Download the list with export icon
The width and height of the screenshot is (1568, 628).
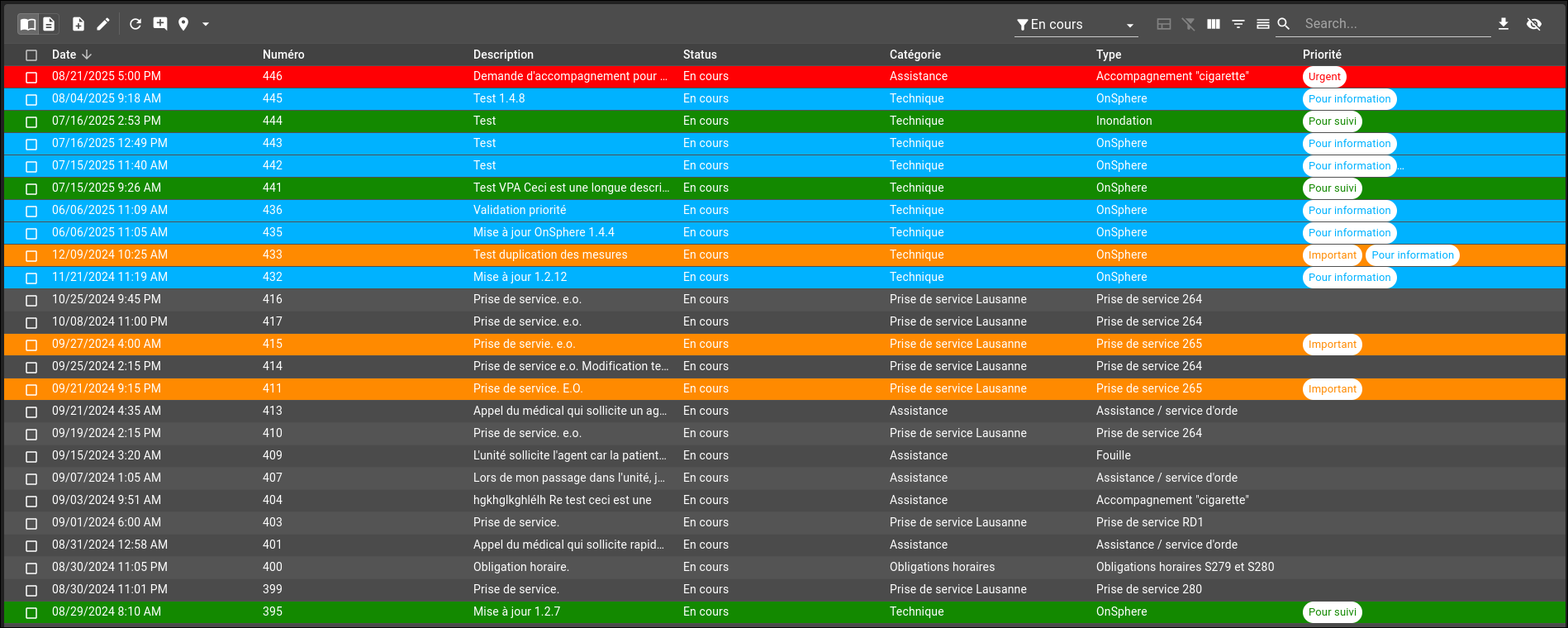pos(1504,24)
